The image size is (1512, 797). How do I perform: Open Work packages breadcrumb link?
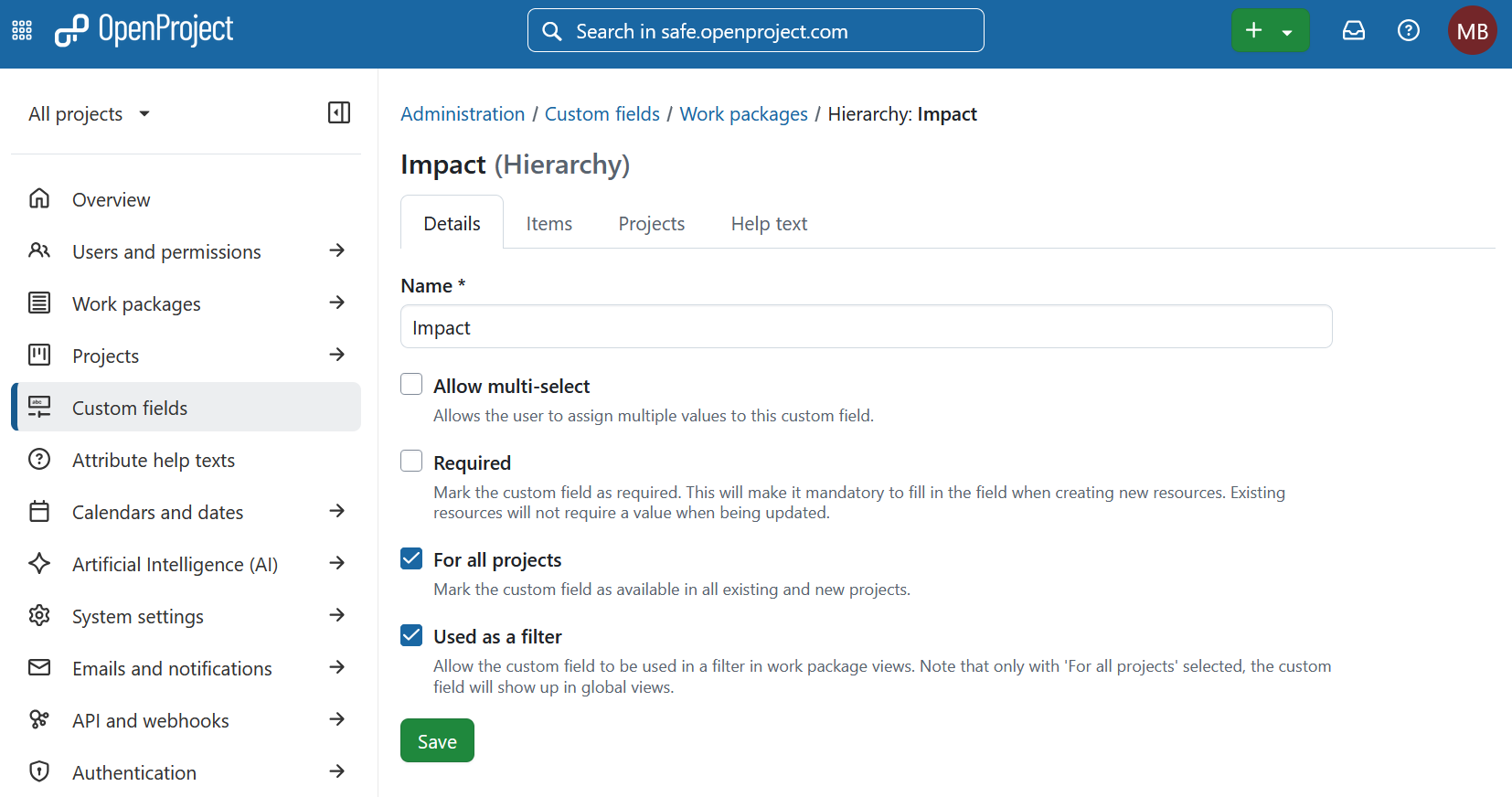click(744, 114)
